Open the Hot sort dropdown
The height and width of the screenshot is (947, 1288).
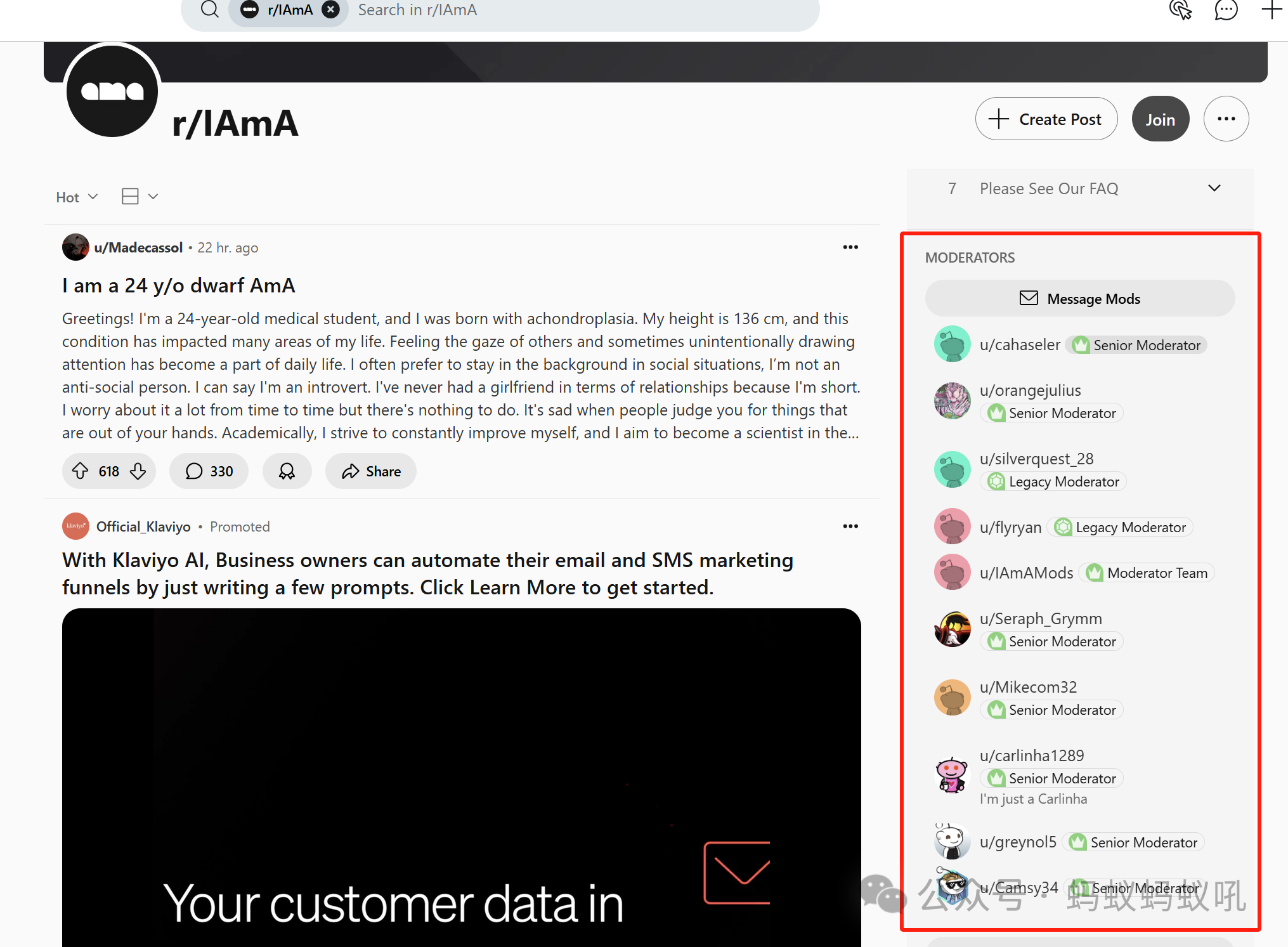pos(77,197)
